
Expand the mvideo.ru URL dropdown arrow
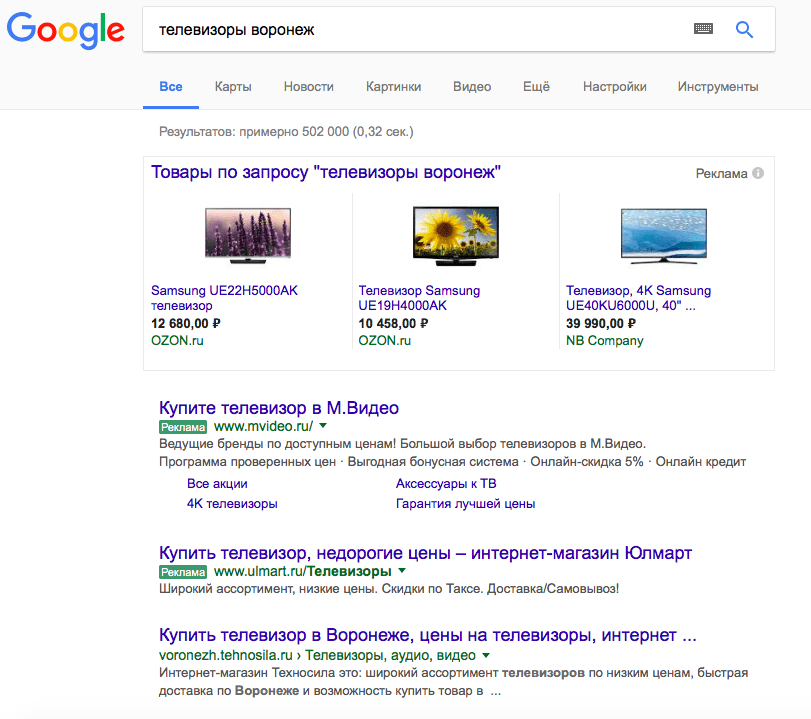(x=323, y=426)
